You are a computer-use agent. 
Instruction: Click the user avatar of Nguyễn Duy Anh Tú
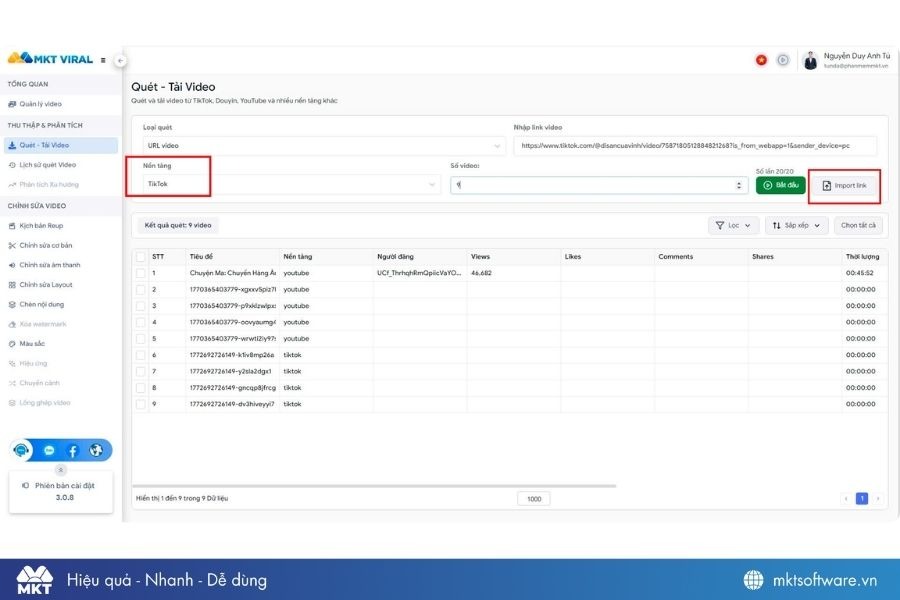(x=810, y=60)
